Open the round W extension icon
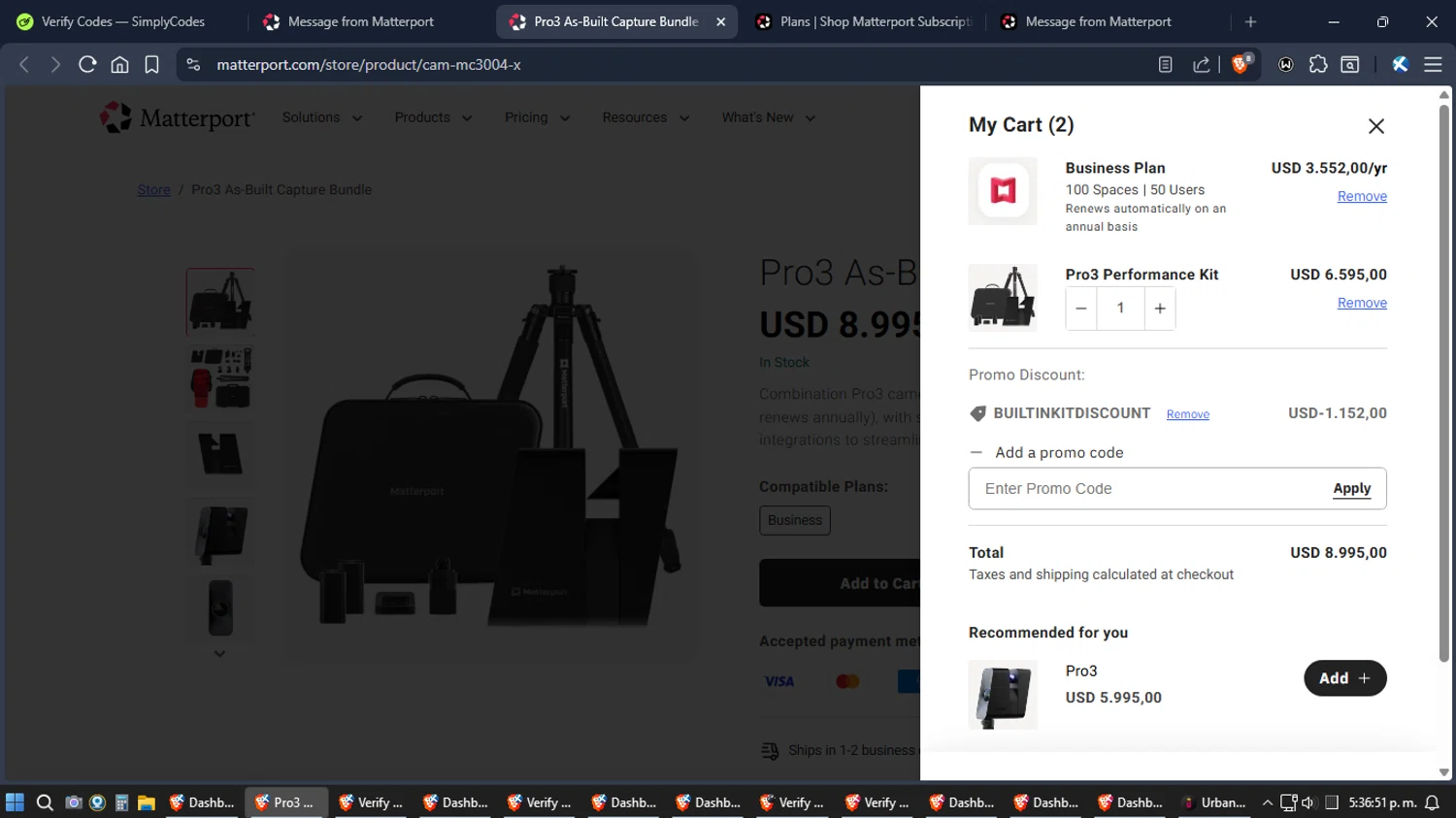Screen dimensions: 1456x818 1286,64
